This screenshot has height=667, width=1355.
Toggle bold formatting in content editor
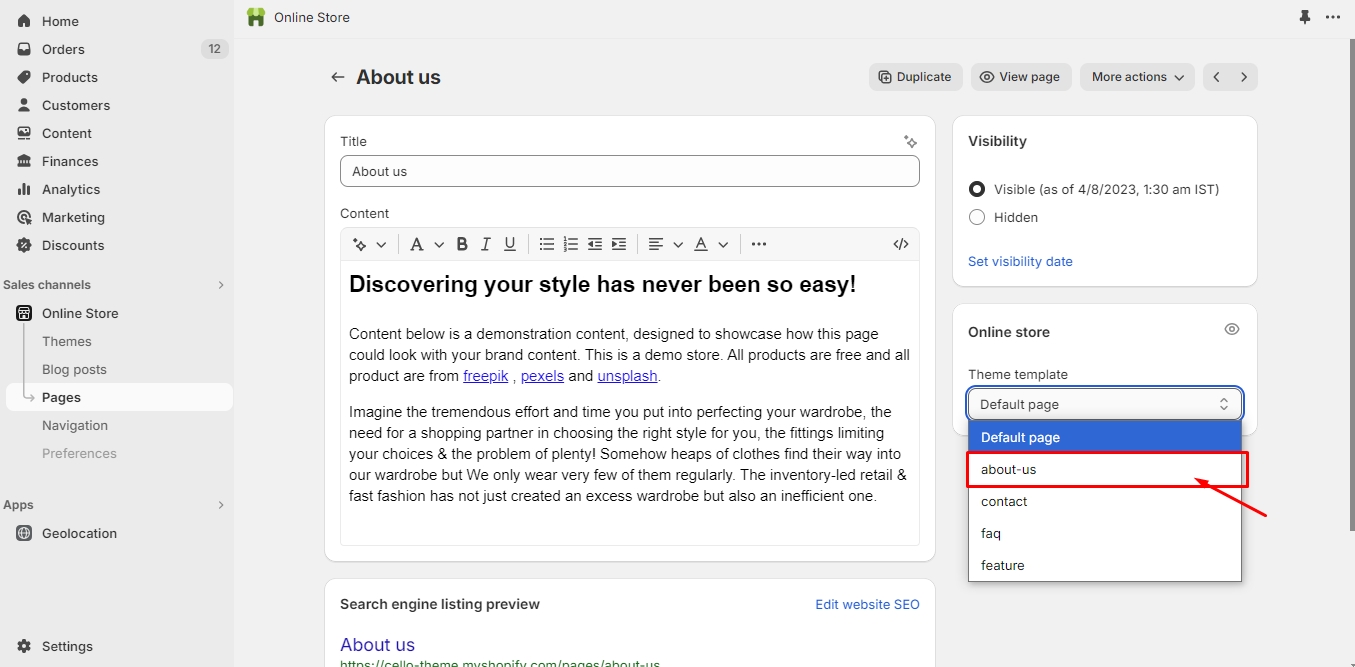point(462,244)
